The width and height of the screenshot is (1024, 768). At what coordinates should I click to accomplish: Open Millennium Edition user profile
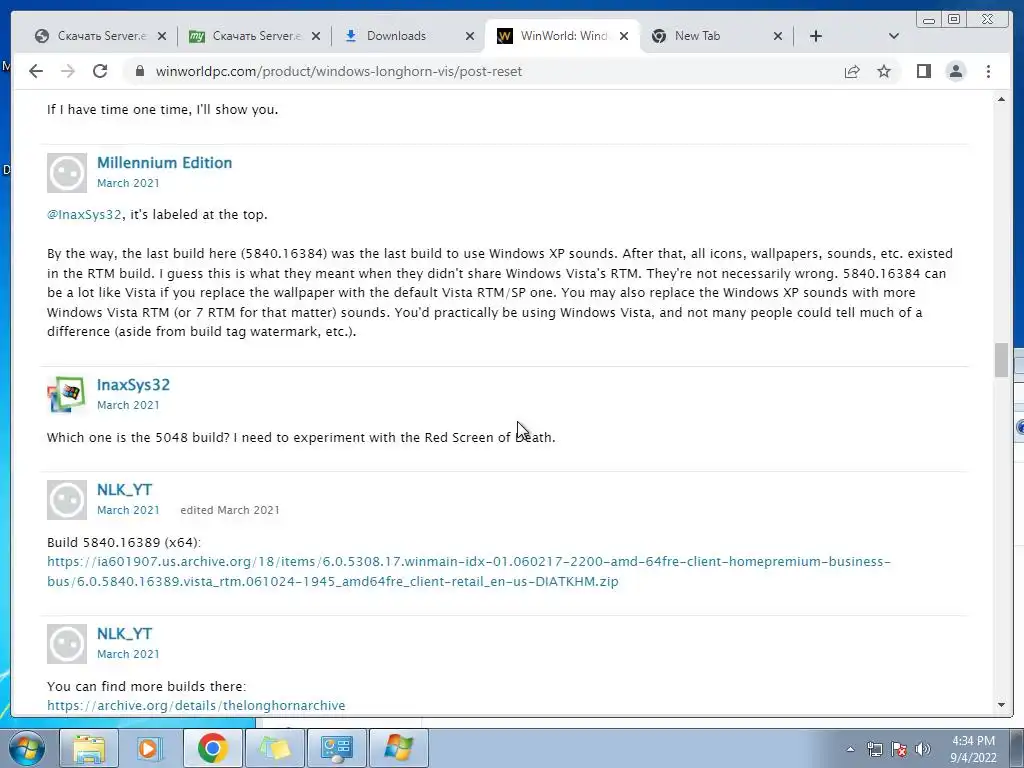[165, 163]
